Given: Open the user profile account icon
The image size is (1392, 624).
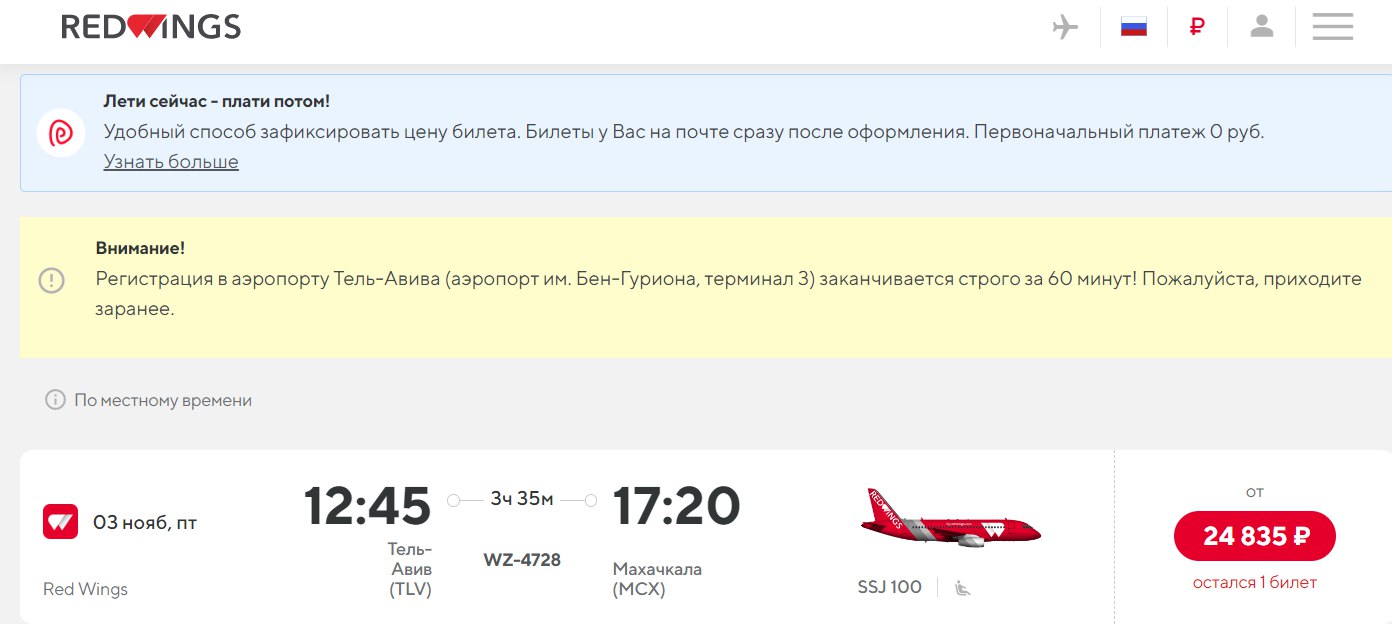Looking at the screenshot, I should coord(1262,27).
